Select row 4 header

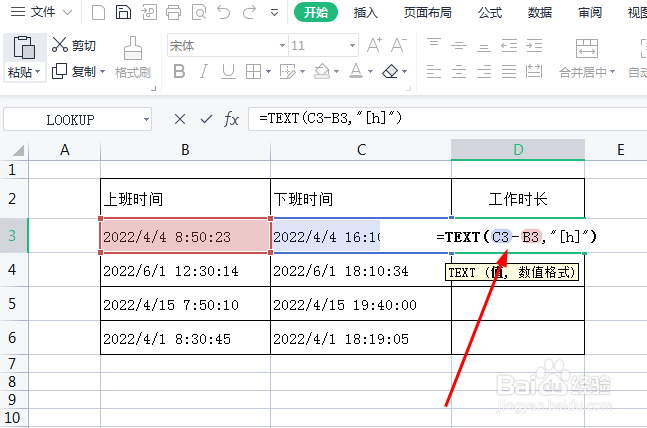click(x=12, y=270)
